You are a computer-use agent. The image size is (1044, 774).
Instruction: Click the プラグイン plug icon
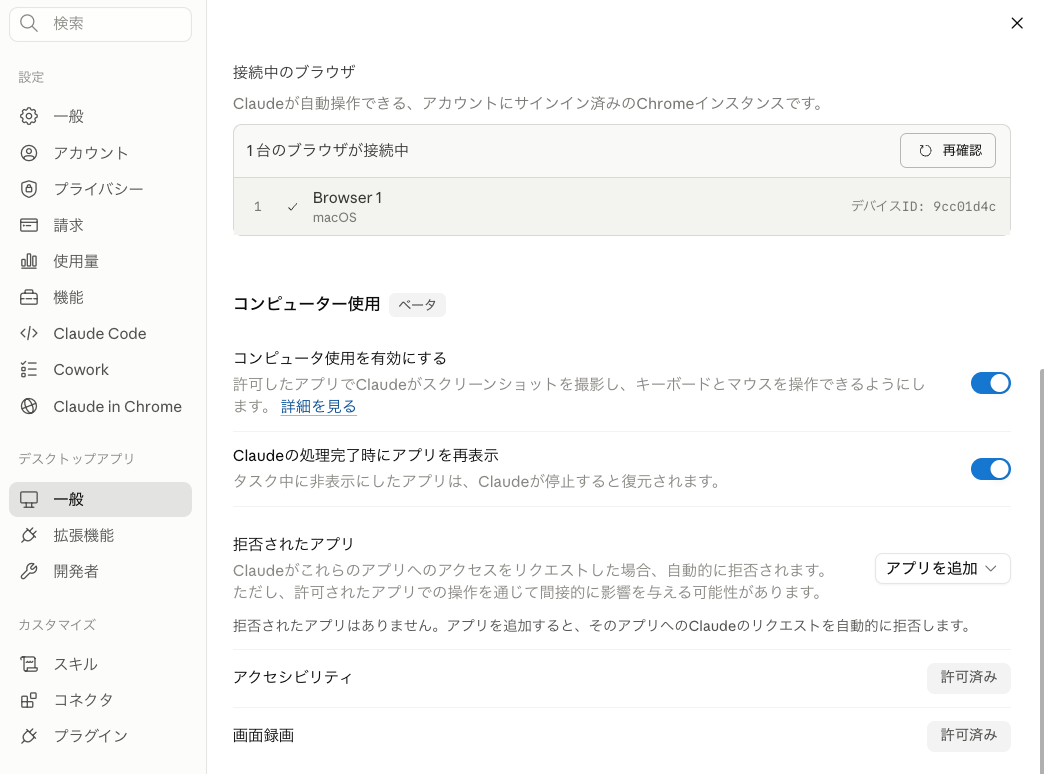click(x=29, y=736)
